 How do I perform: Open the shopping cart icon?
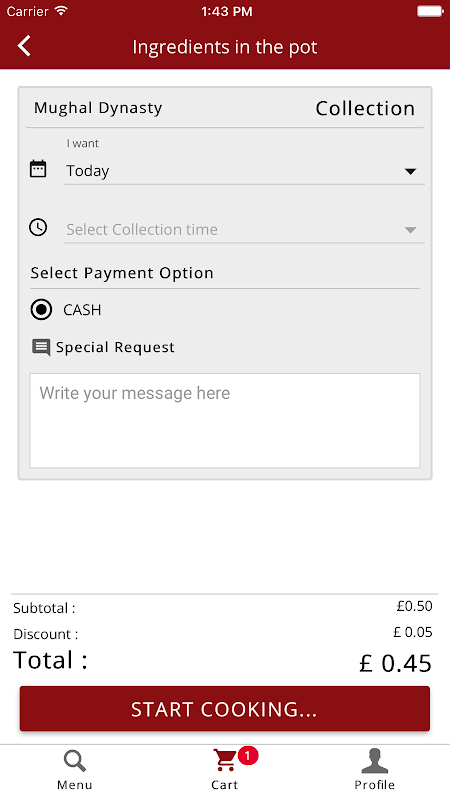tap(224, 761)
